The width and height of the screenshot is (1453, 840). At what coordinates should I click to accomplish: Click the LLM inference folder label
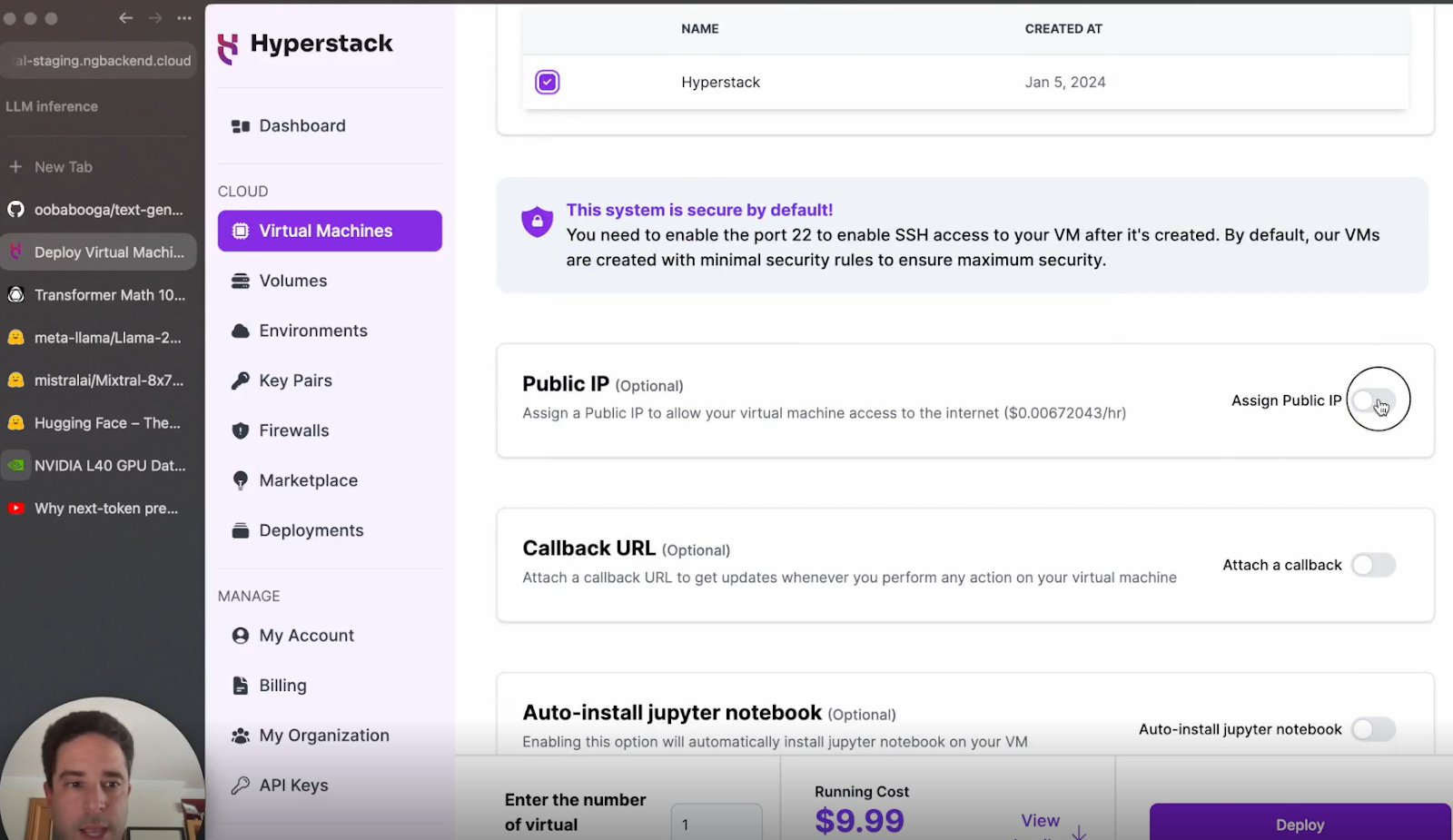(x=52, y=106)
